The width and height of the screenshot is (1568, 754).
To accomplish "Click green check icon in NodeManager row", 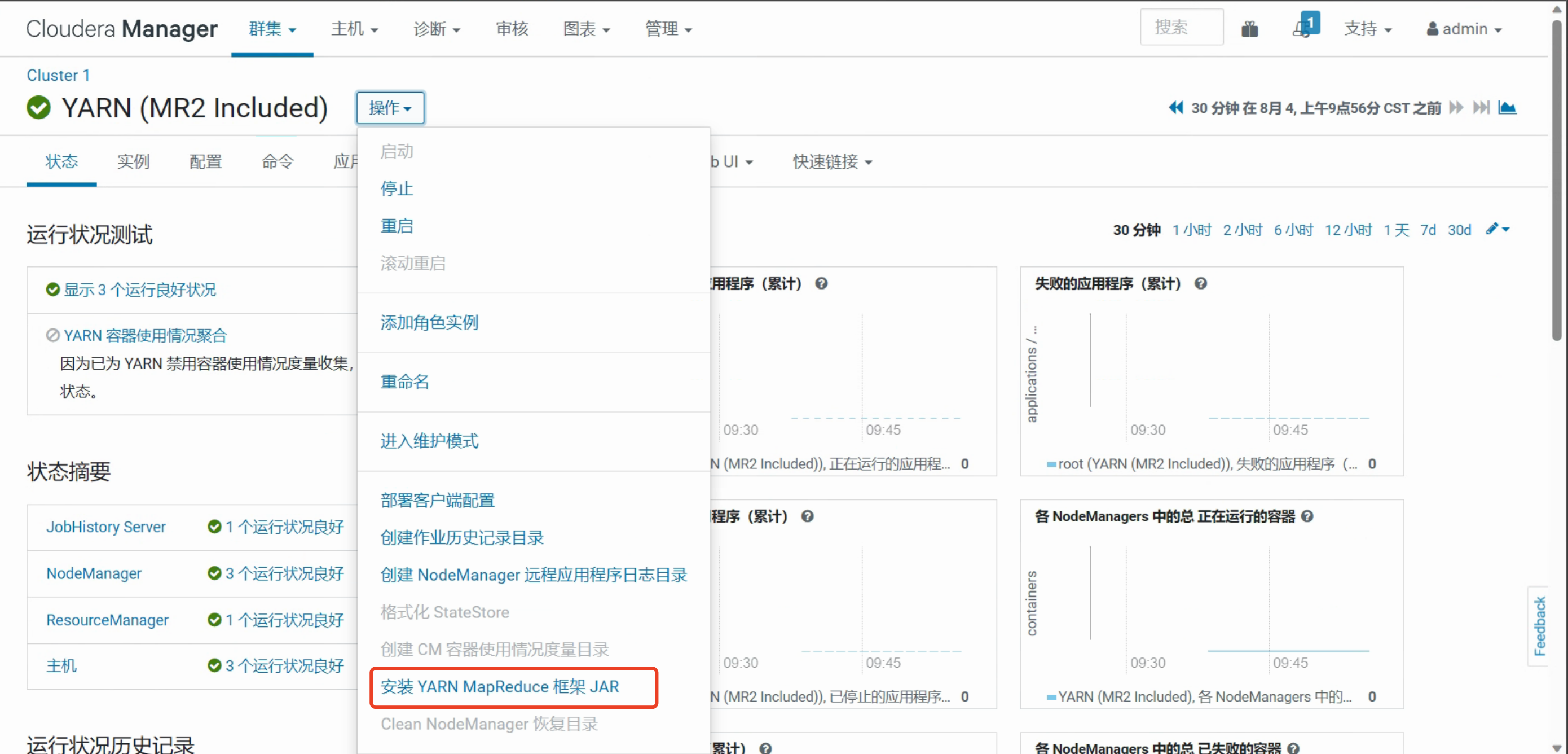I will point(214,573).
